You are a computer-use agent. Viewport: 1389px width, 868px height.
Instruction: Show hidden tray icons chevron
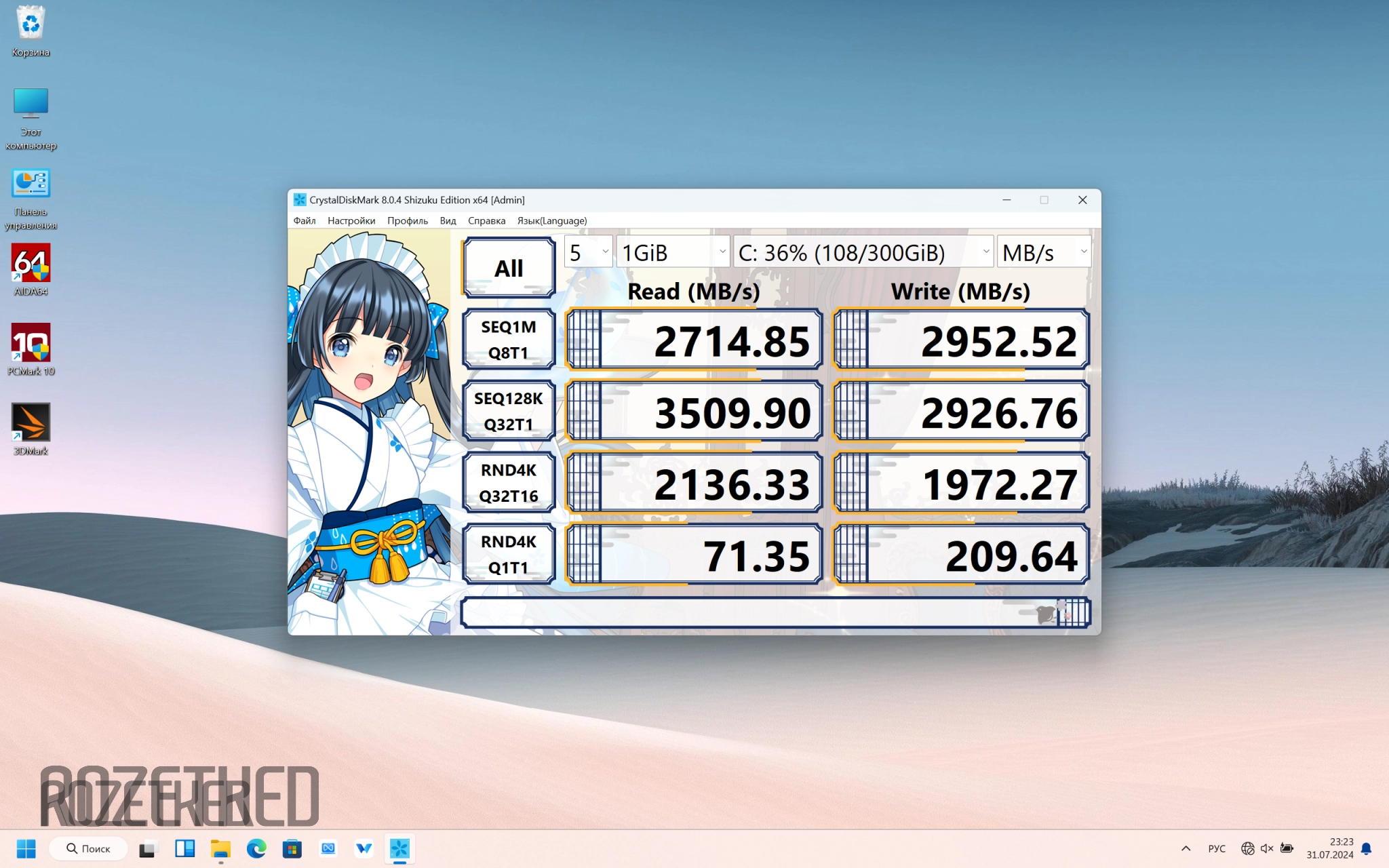pos(1186,848)
